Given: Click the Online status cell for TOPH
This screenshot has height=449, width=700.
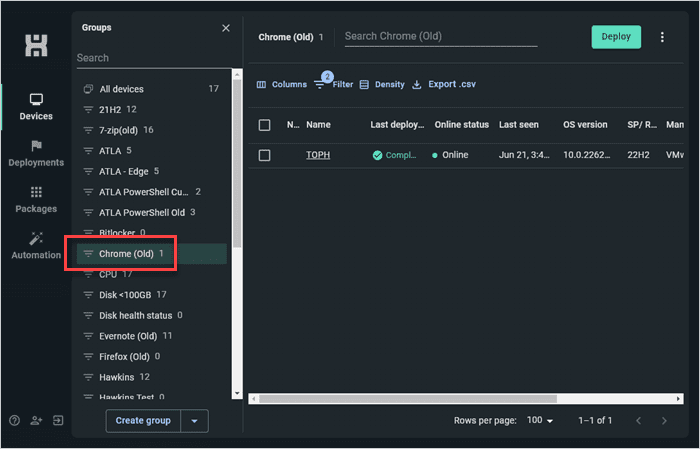Looking at the screenshot, I should tap(450, 155).
